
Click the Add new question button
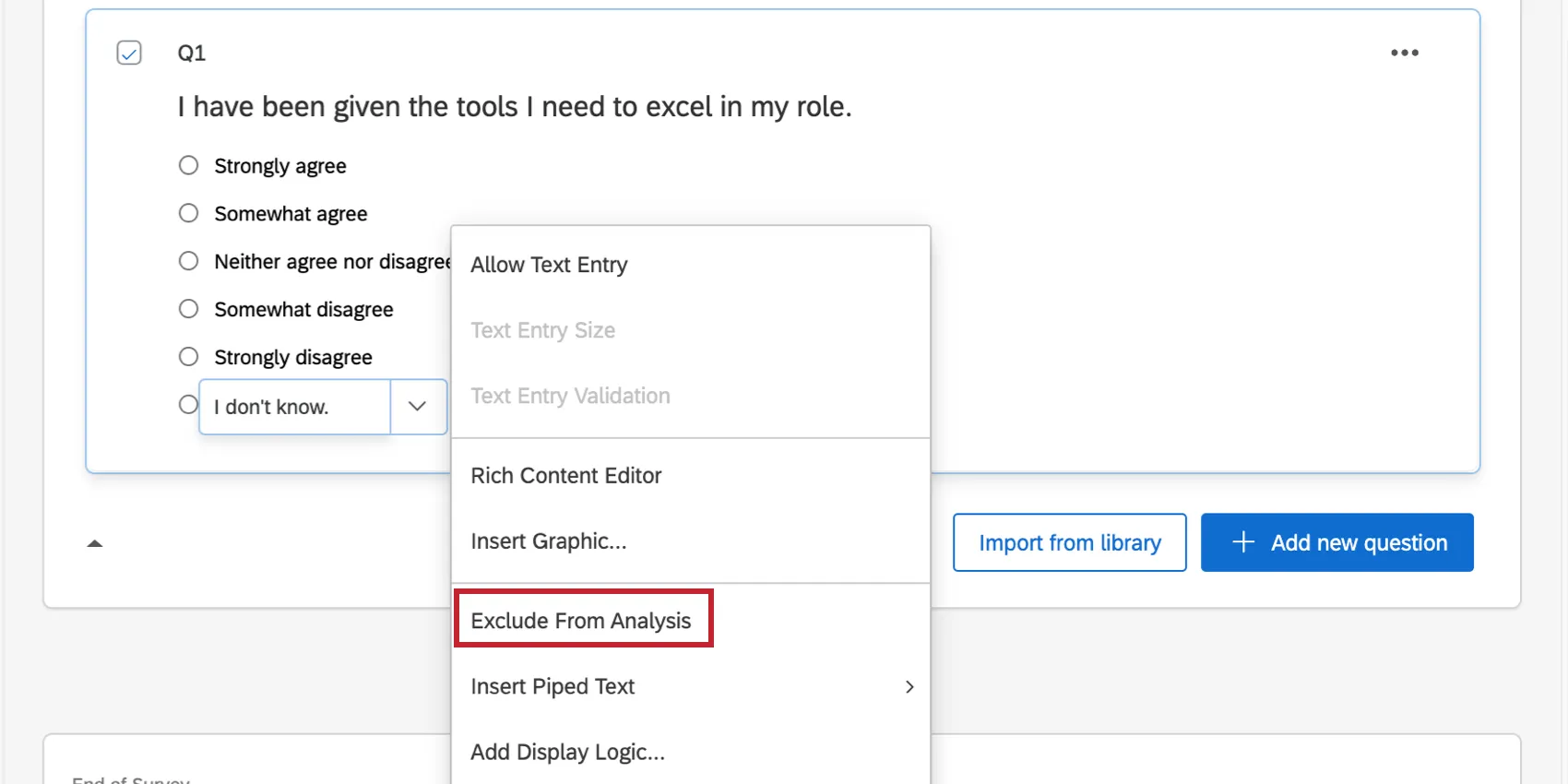1336,542
